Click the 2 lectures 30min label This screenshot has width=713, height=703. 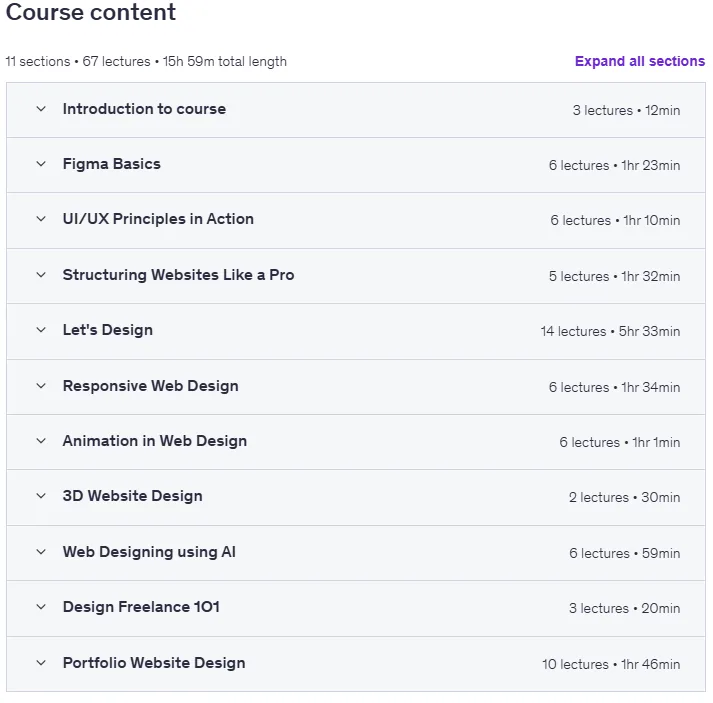pyautogui.click(x=624, y=497)
